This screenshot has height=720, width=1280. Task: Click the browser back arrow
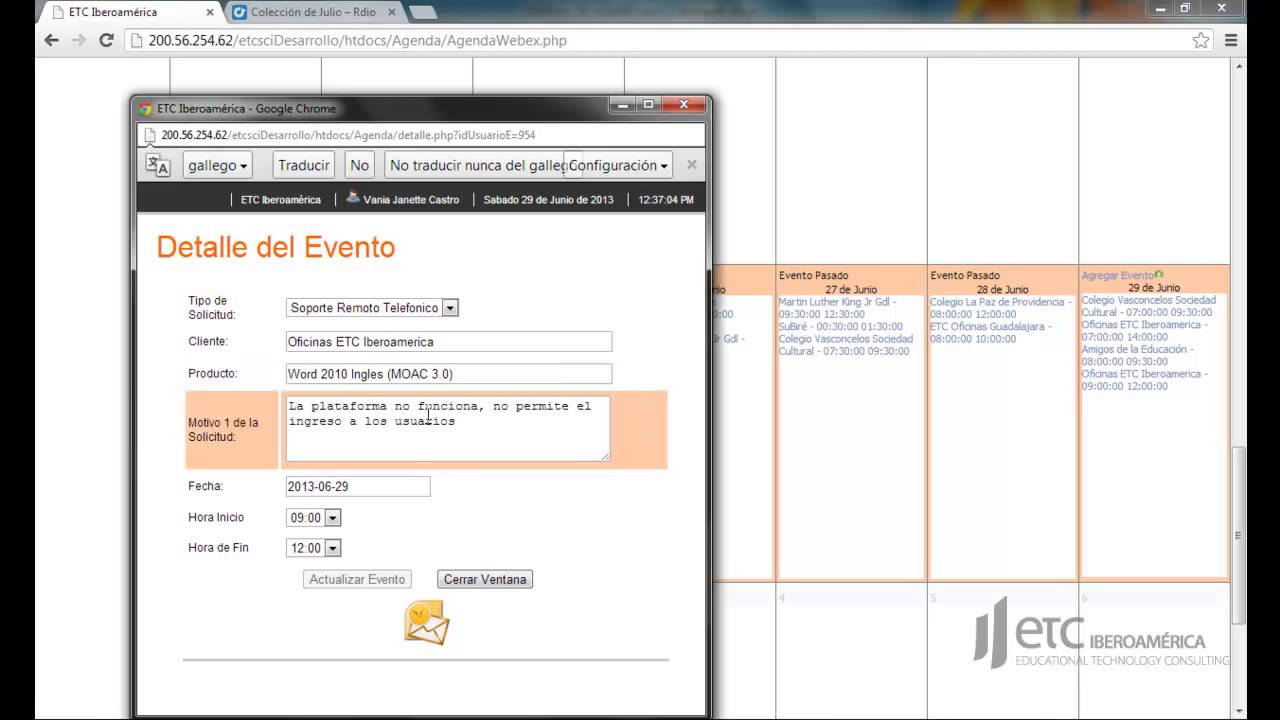pos(52,41)
